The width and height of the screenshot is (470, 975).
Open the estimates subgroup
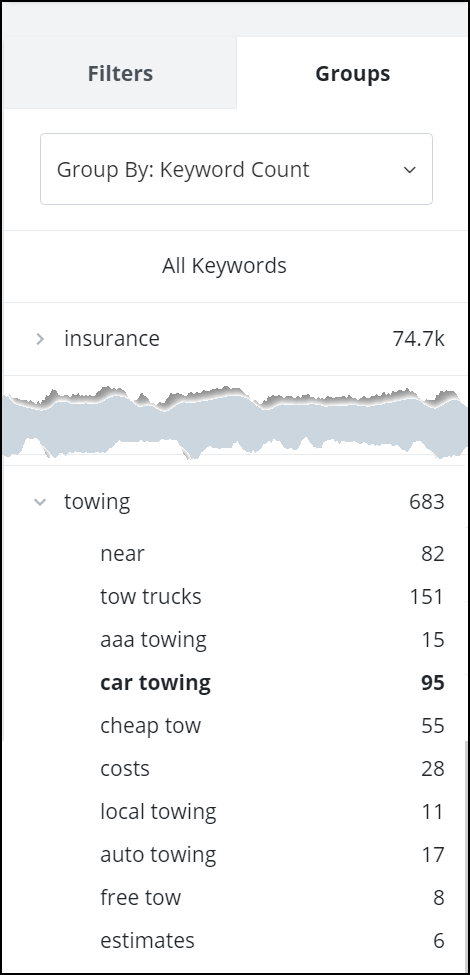tap(272, 940)
